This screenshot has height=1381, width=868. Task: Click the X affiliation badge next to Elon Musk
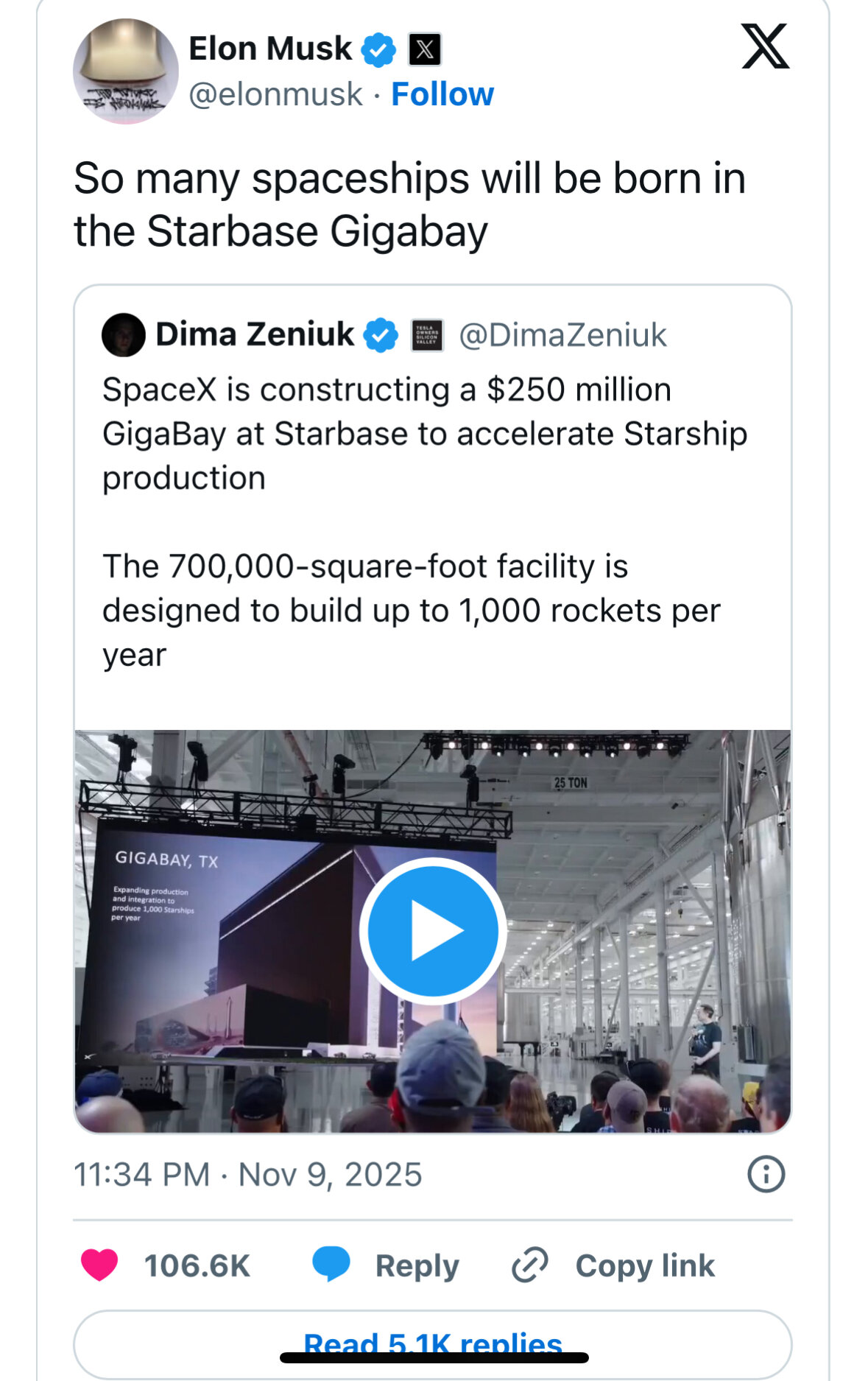[425, 50]
